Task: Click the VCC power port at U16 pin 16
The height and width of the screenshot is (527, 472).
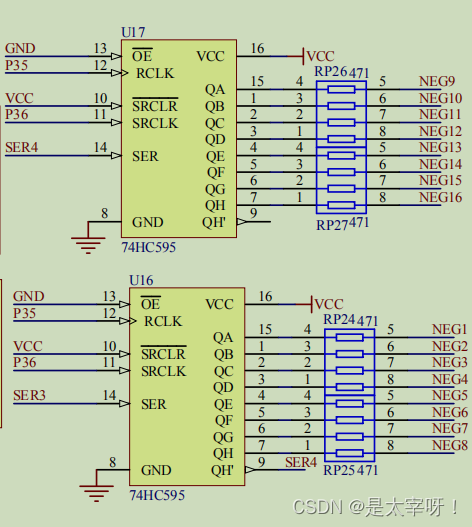Action: click(x=327, y=304)
